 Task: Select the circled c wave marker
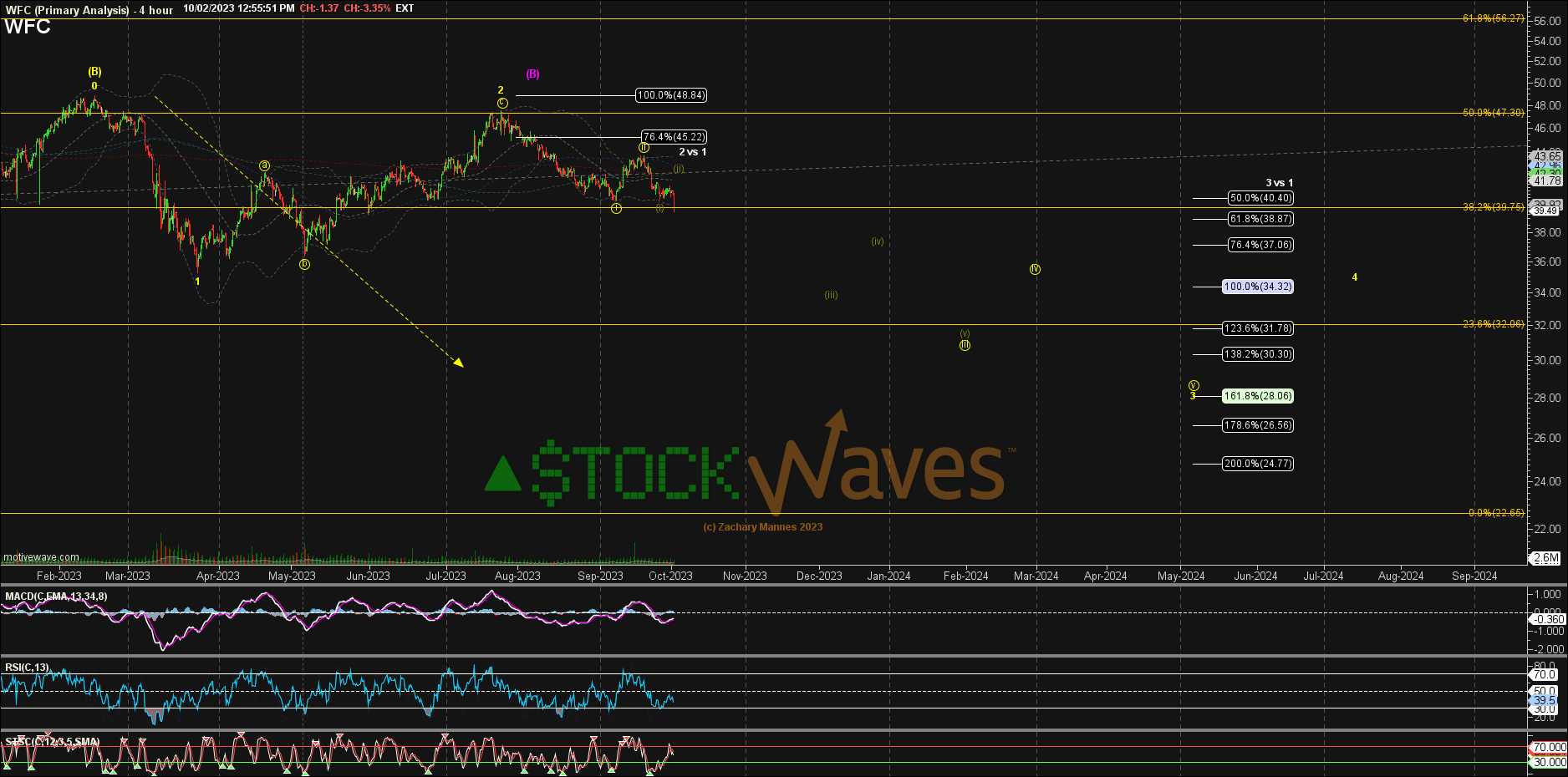(x=502, y=103)
